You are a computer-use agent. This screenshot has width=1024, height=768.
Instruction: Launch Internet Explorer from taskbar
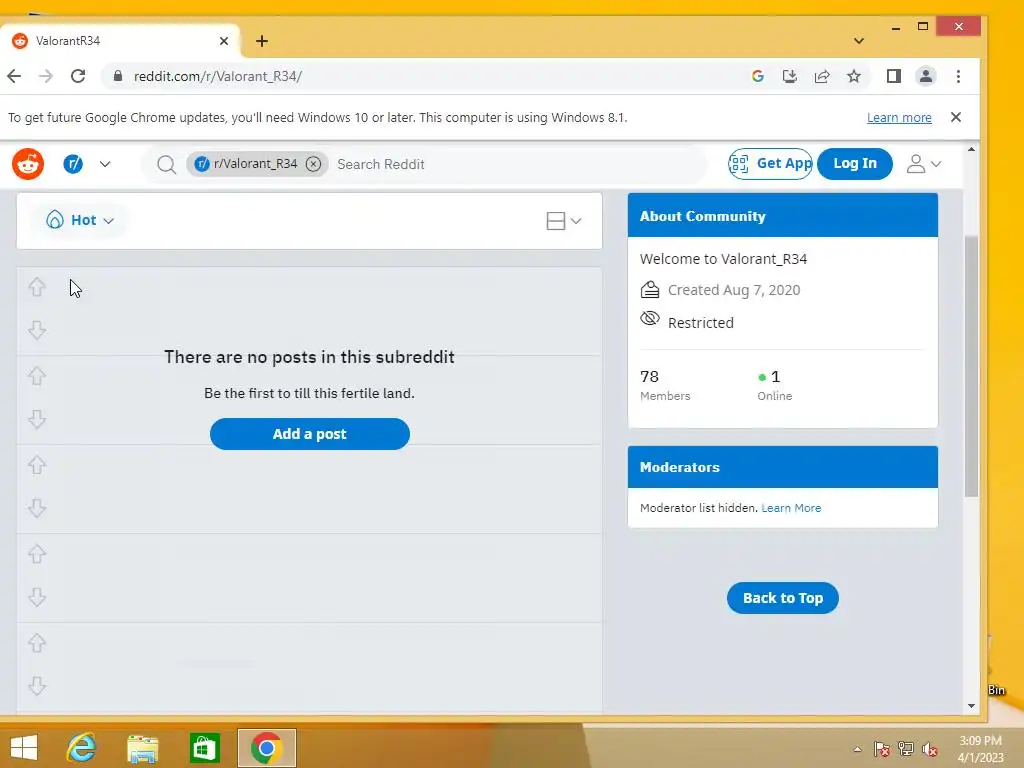pyautogui.click(x=81, y=748)
